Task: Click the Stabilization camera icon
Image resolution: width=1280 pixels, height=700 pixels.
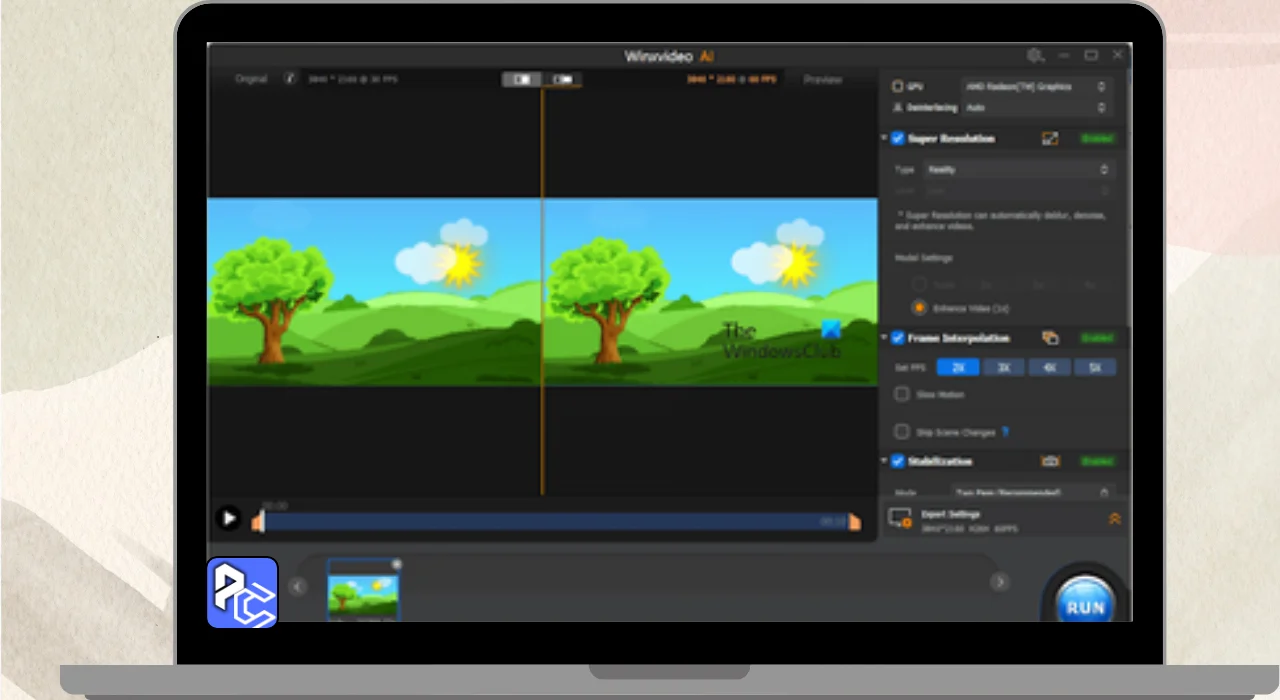Action: pyautogui.click(x=1050, y=461)
